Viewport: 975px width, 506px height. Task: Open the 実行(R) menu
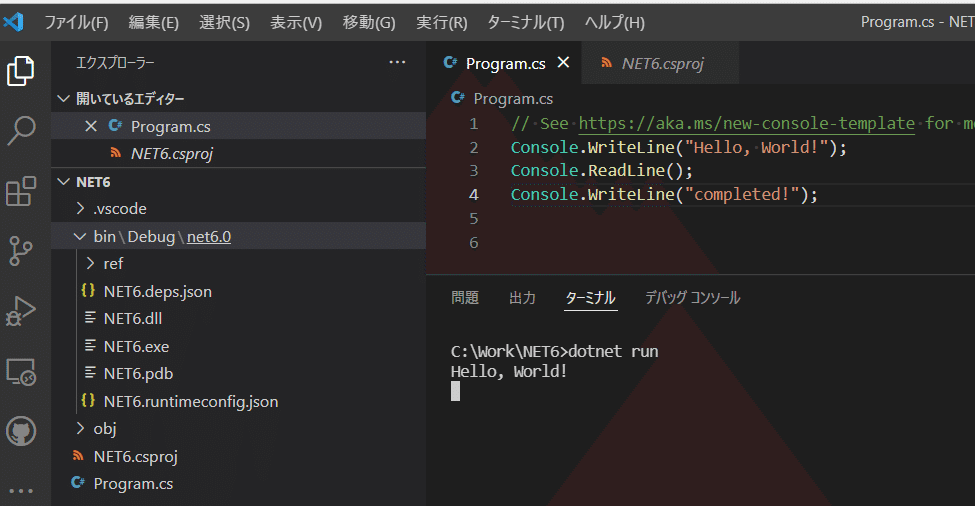coord(441,22)
